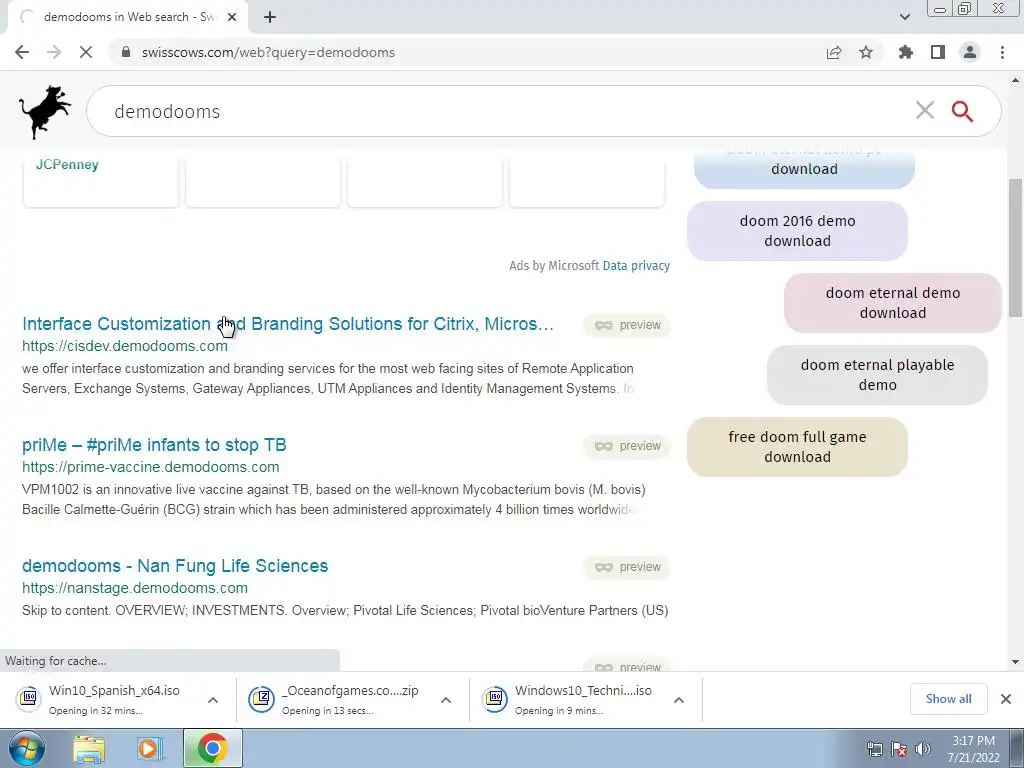
Task: Select doom eternal playable demo suggestion
Action: point(878,375)
